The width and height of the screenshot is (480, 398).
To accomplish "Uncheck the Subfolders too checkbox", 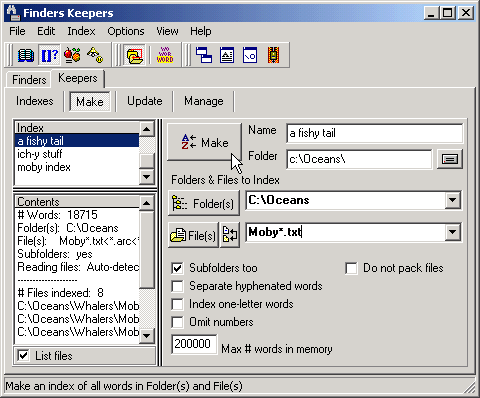I will pos(177,268).
